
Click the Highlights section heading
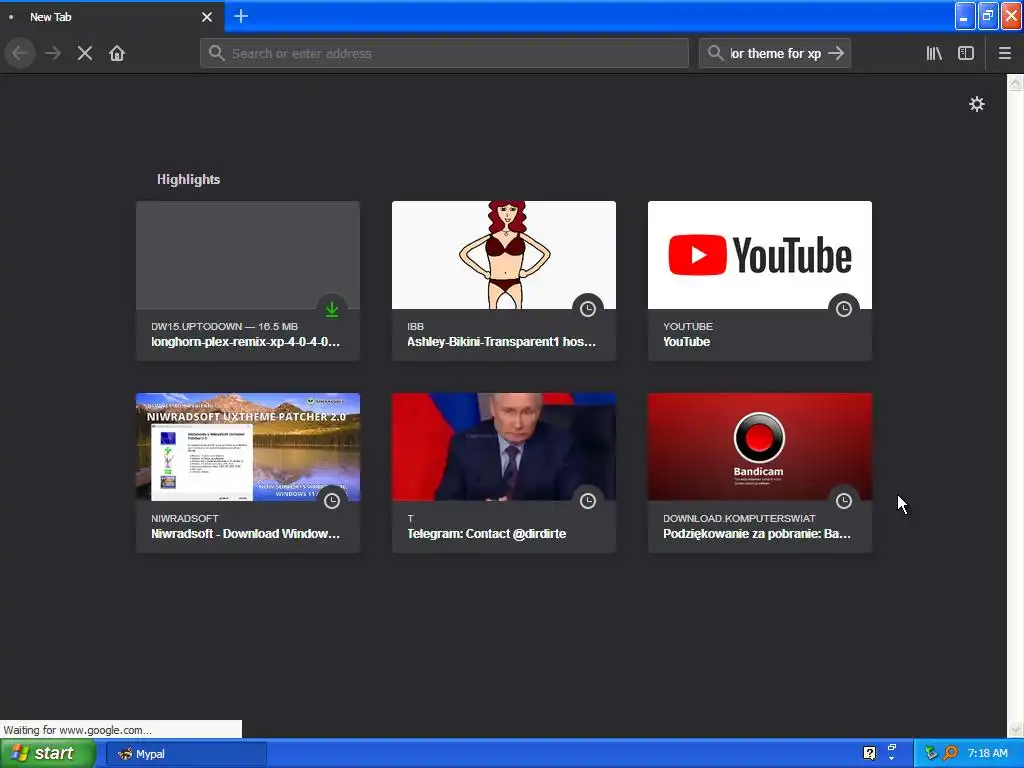click(x=188, y=180)
